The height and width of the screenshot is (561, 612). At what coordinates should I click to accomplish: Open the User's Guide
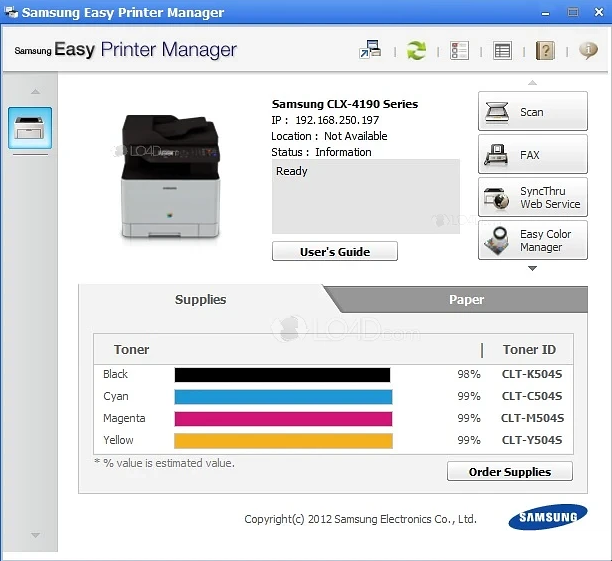tap(334, 252)
